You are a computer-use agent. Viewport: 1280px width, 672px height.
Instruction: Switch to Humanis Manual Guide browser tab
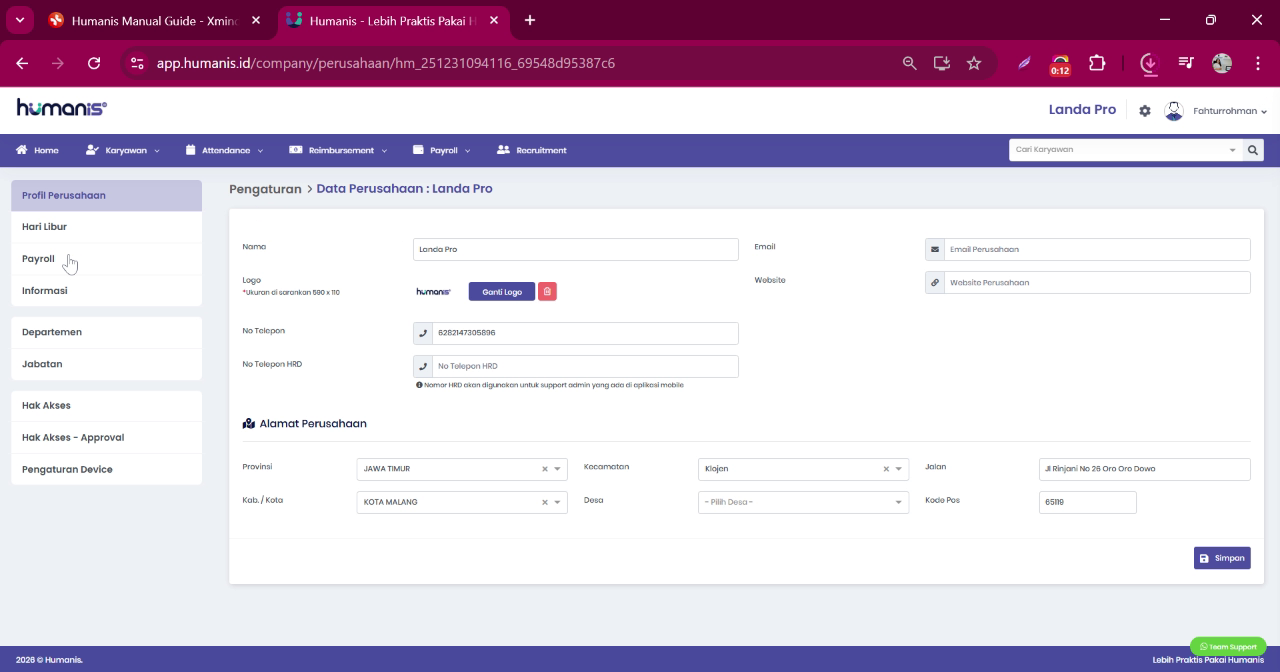[154, 20]
